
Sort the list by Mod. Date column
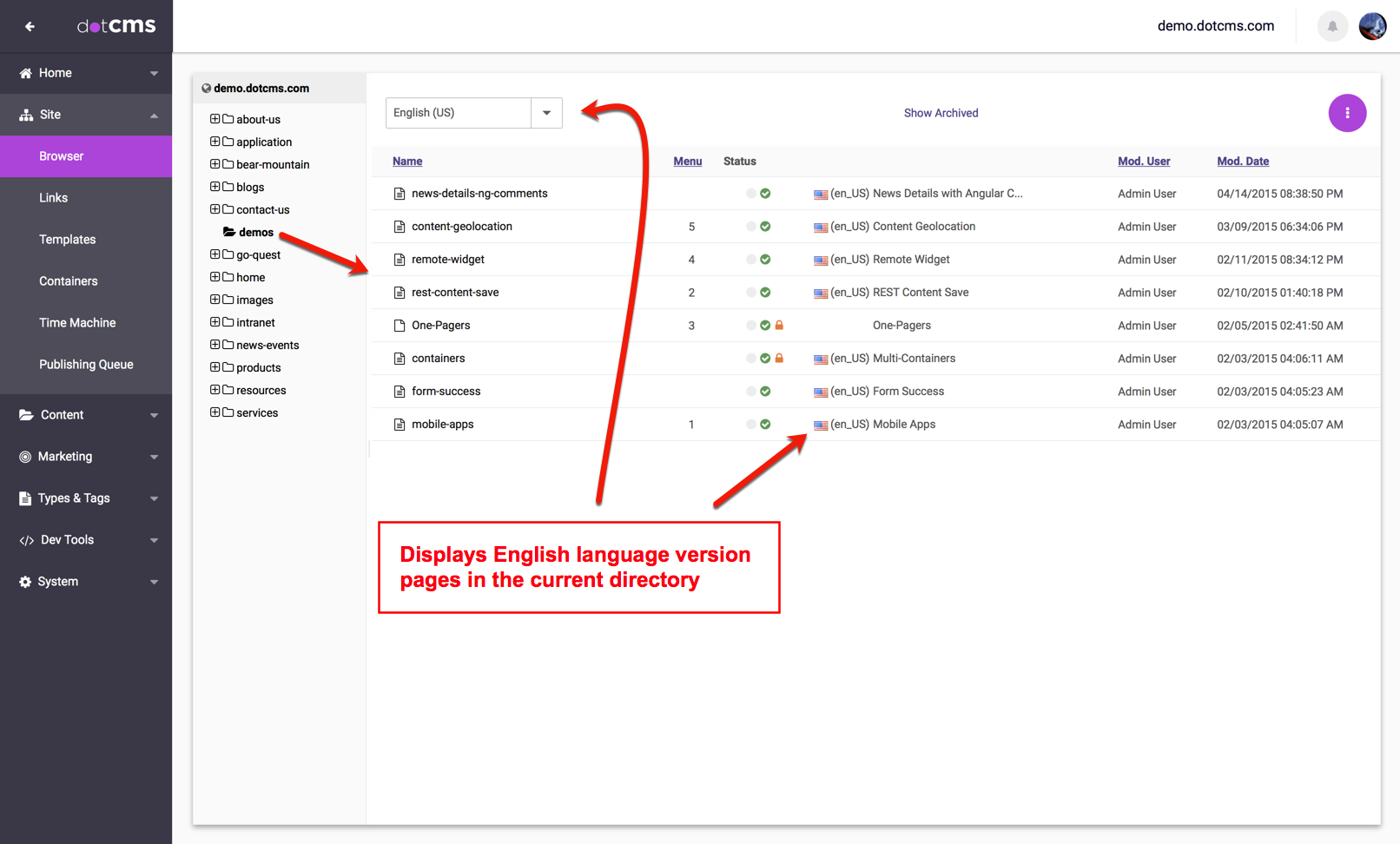[1242, 162]
